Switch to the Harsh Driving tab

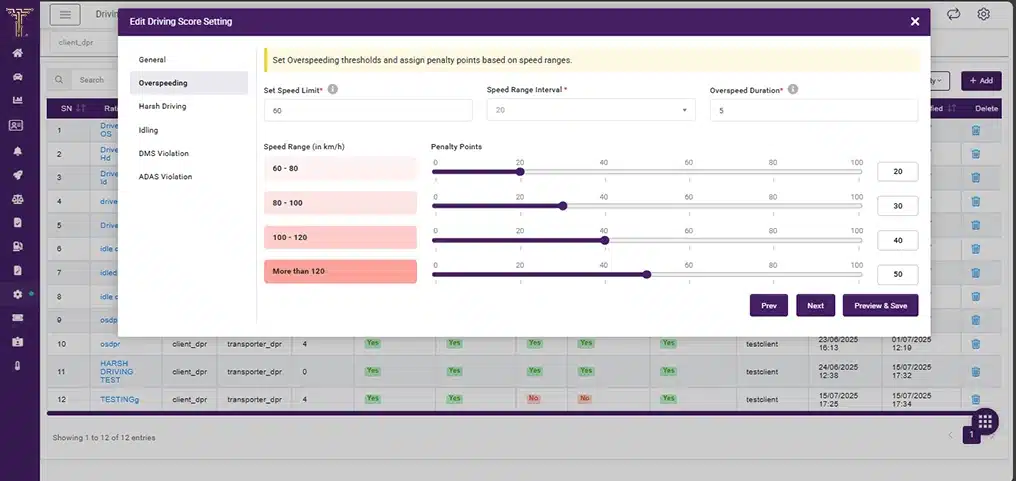click(x=163, y=106)
